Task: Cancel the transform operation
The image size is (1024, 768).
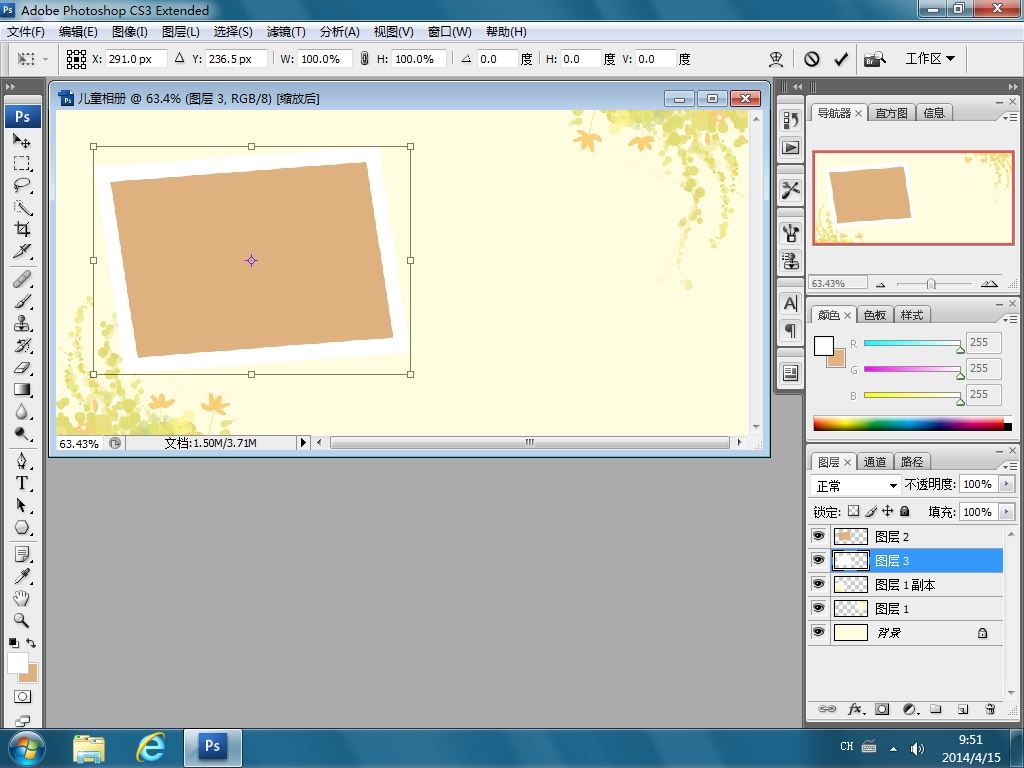Action: [x=812, y=59]
